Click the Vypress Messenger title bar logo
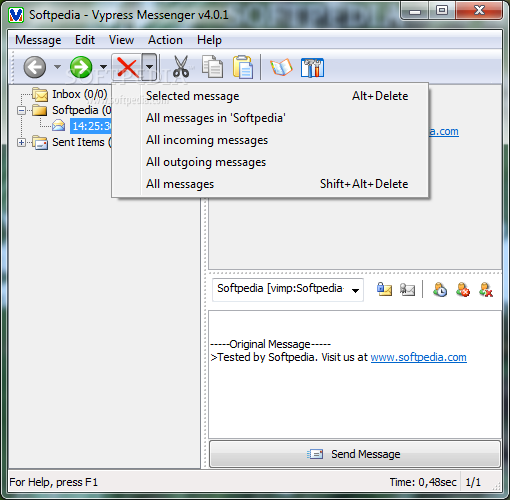 [16, 15]
